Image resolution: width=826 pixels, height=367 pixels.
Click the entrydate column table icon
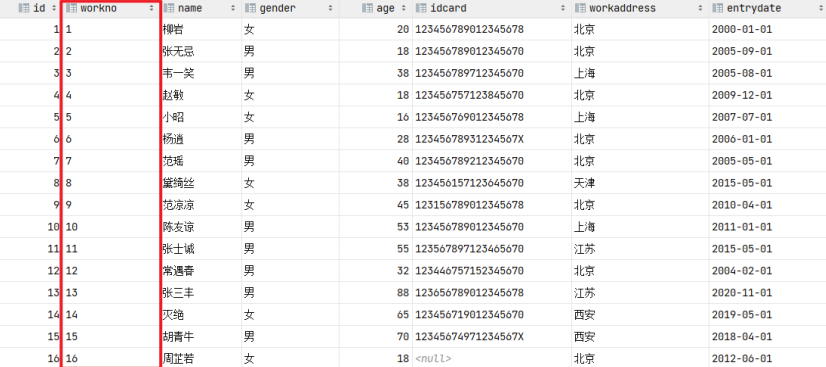(x=717, y=8)
